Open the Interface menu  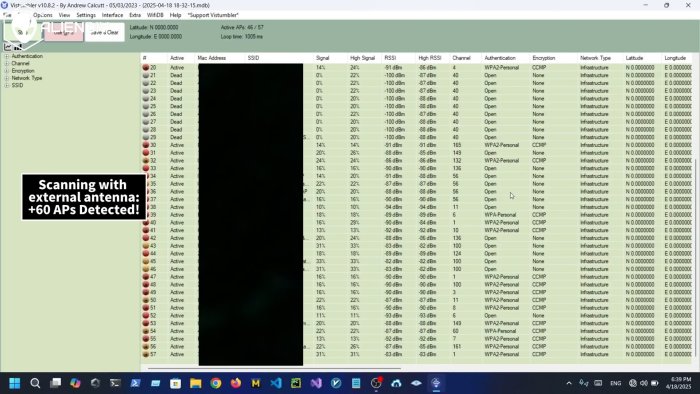(112, 15)
